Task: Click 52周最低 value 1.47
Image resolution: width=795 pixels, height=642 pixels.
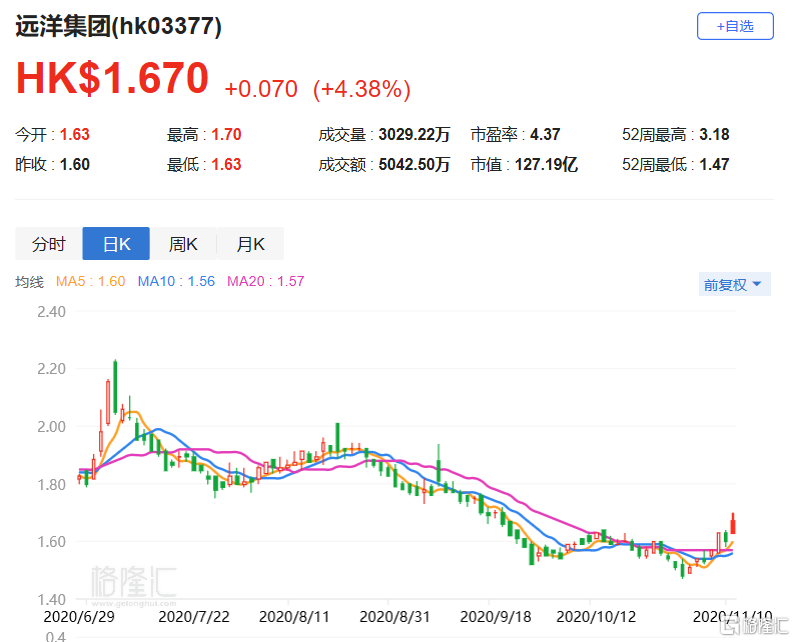Action: coord(714,164)
